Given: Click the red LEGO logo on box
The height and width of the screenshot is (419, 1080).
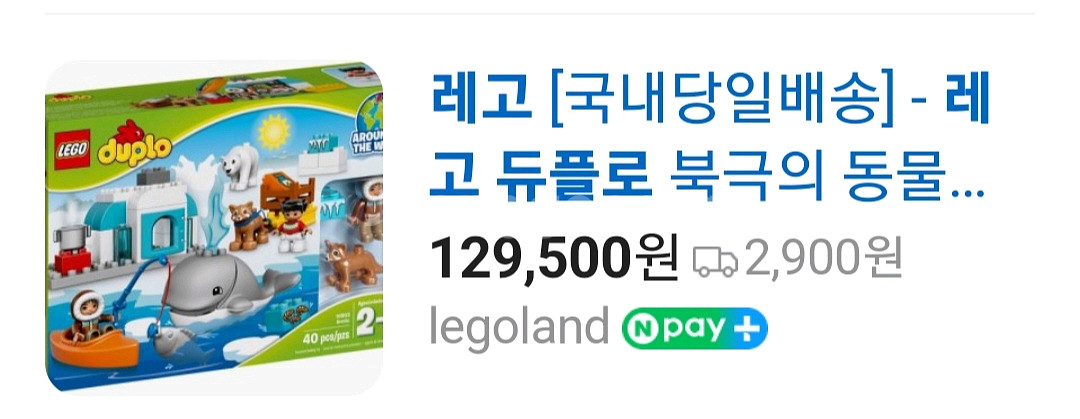Looking at the screenshot, I should (x=73, y=150).
